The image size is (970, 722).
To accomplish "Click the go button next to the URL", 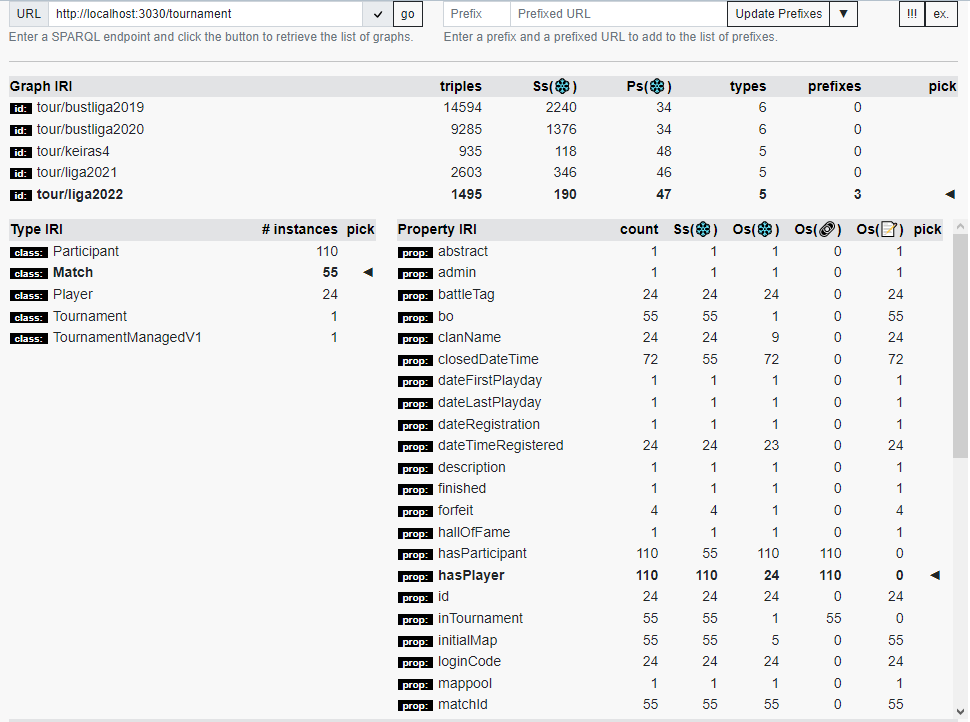I will [x=408, y=14].
